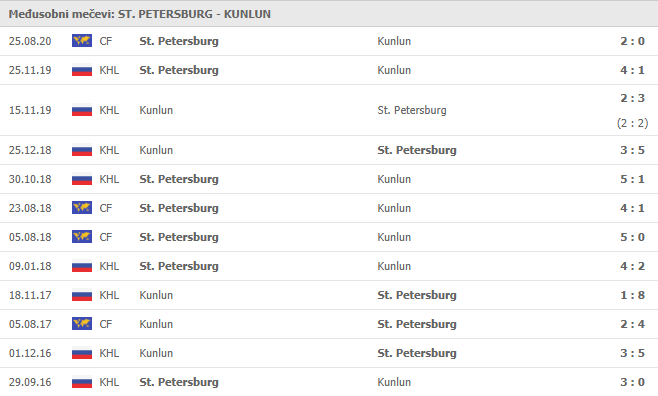This screenshot has height=396, width=658.
Task: Click the Russia flag on 18.11.17 row
Action: tap(82, 295)
